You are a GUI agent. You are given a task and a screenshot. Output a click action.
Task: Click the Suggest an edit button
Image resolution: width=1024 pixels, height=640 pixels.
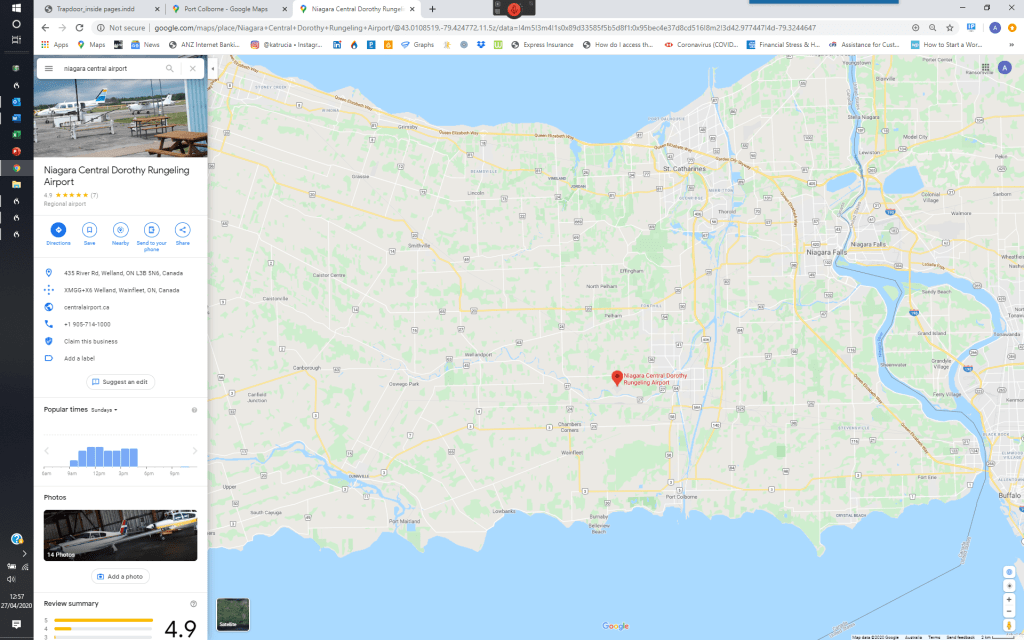coord(120,382)
